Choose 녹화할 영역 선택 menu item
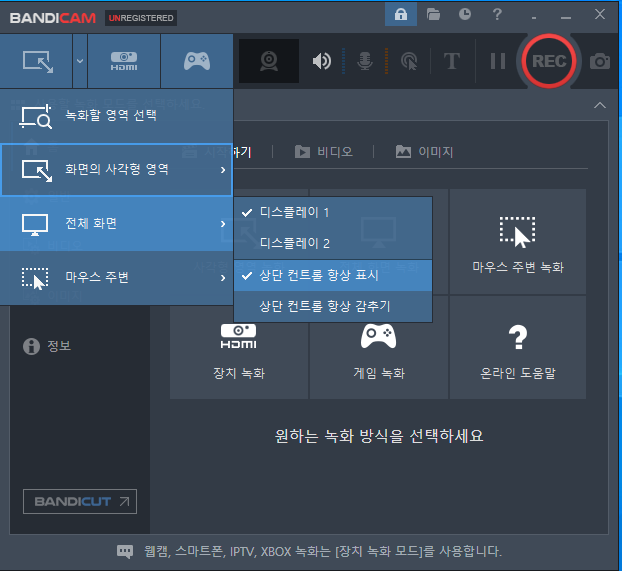 116,116
